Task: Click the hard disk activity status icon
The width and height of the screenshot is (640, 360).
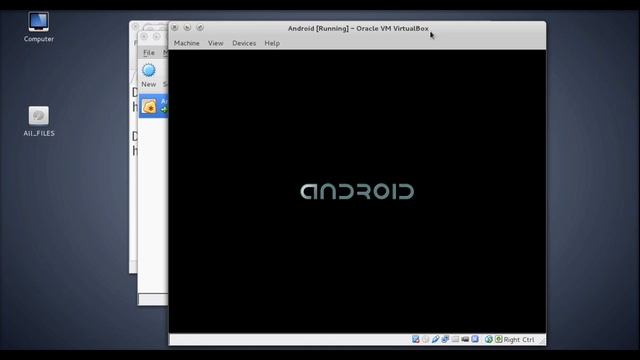Action: click(x=416, y=339)
